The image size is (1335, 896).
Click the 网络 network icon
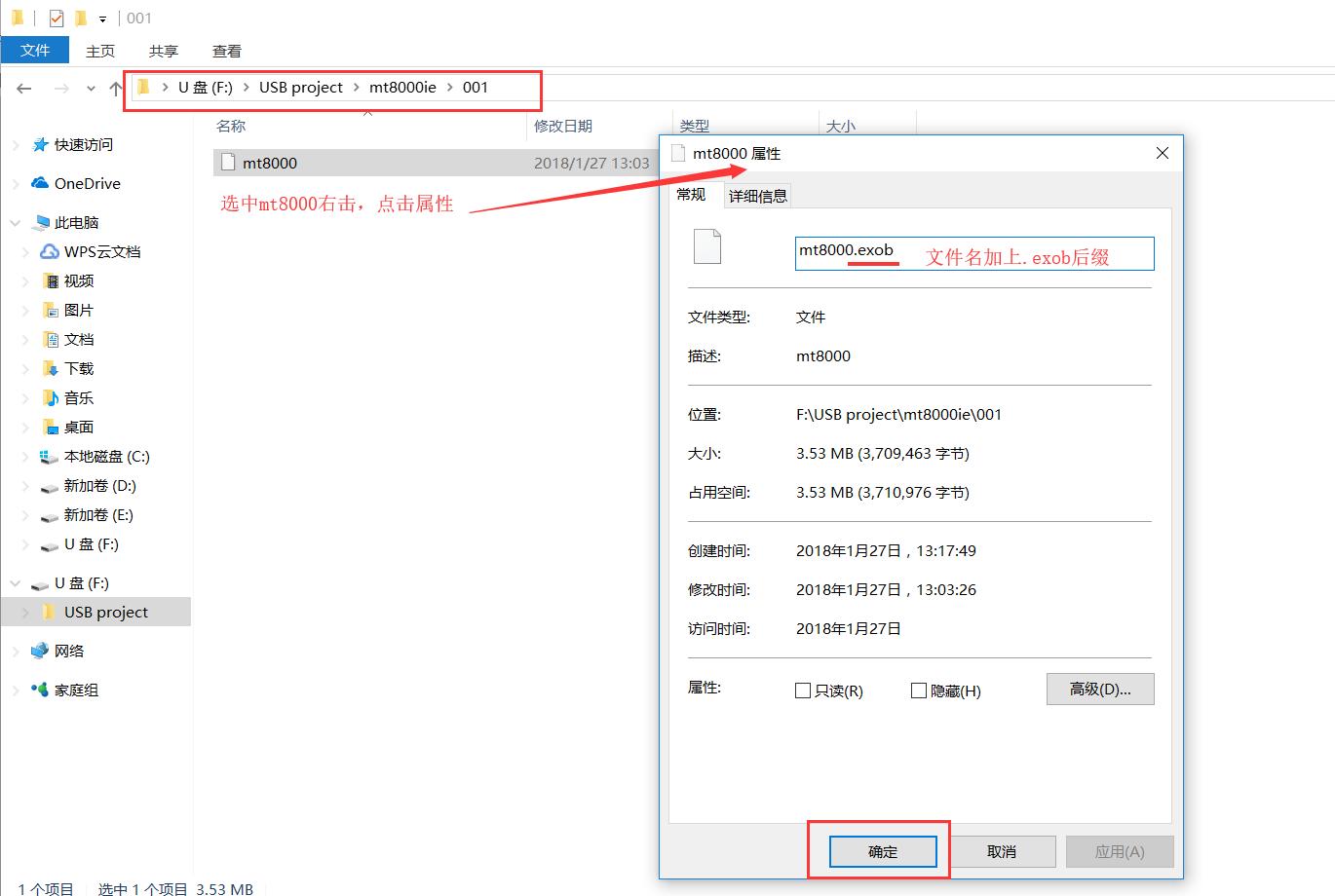pyautogui.click(x=40, y=651)
